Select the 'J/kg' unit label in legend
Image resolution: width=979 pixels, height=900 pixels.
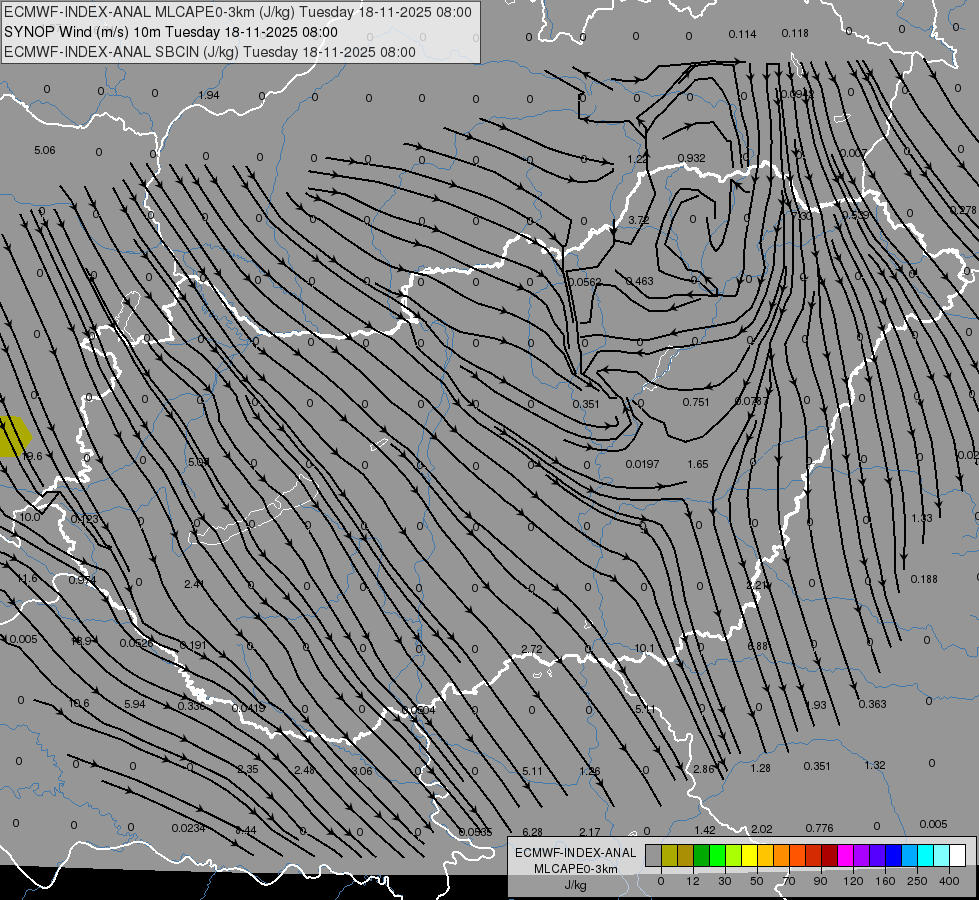click(x=576, y=885)
